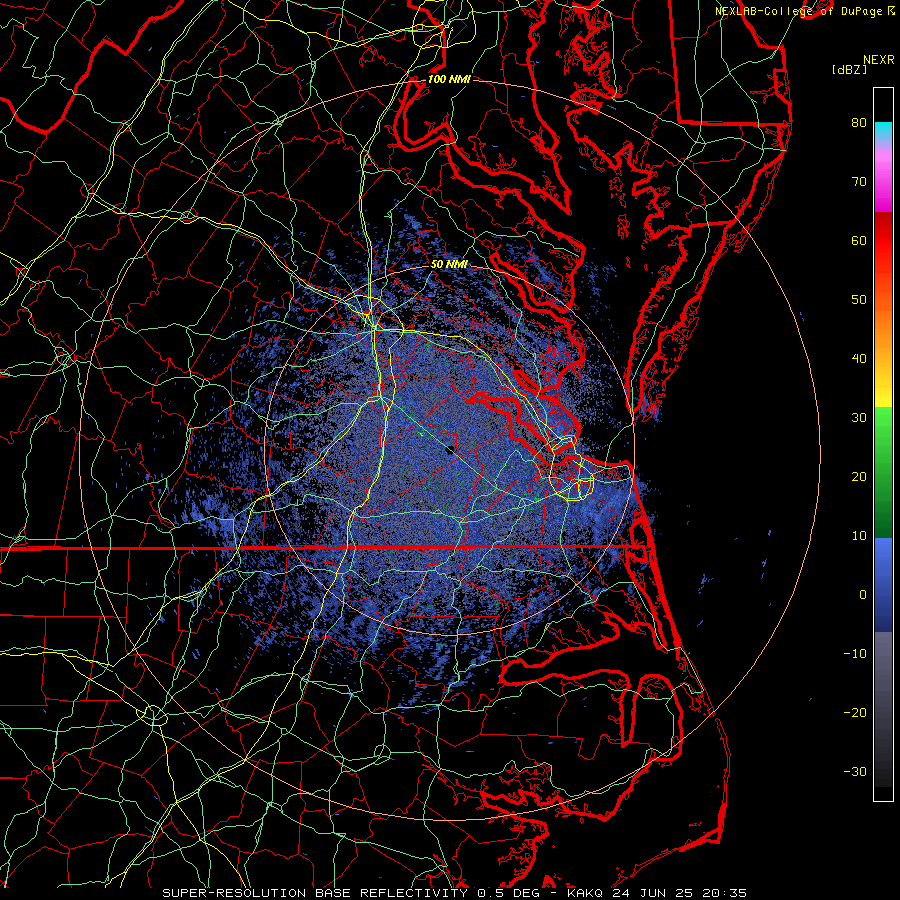Screen dimensions: 900x900
Task: Click the -20 value on dBZ scale
Action: click(x=855, y=713)
